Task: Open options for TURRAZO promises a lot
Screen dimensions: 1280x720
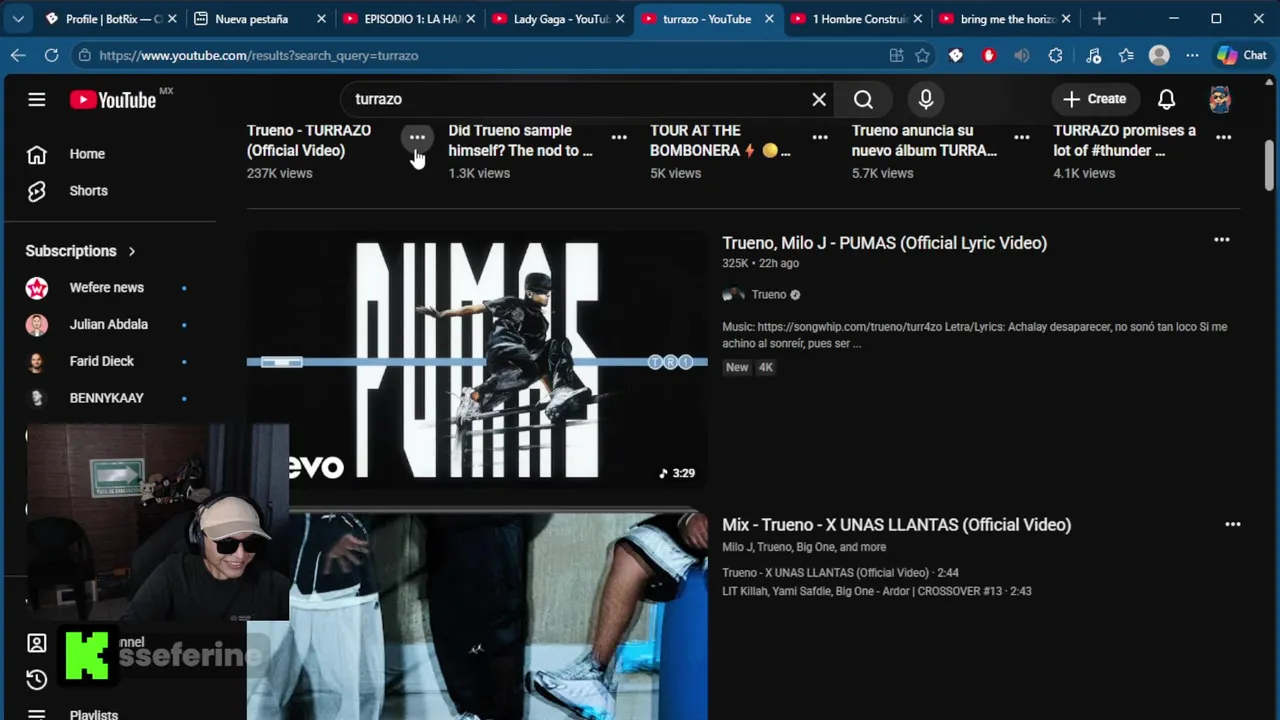Action: (x=1223, y=137)
